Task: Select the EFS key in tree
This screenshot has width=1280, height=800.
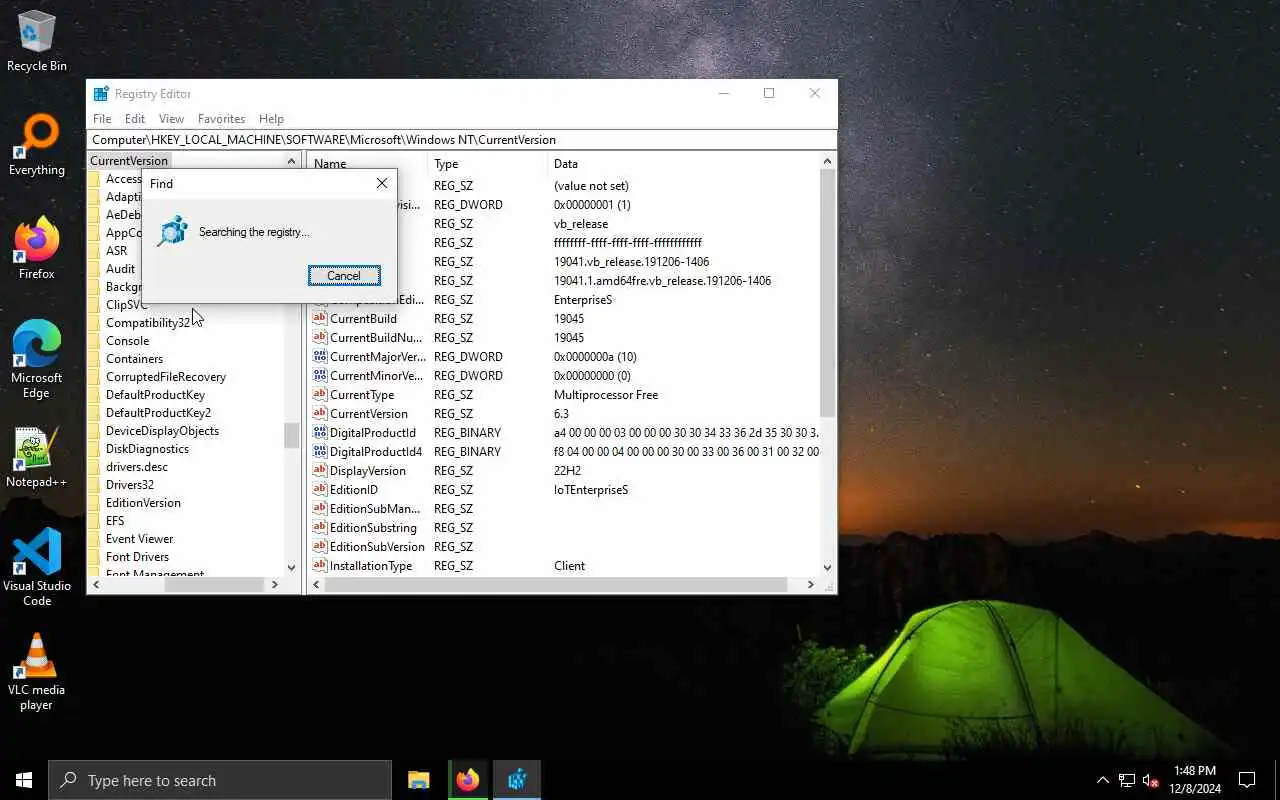Action: (x=115, y=520)
